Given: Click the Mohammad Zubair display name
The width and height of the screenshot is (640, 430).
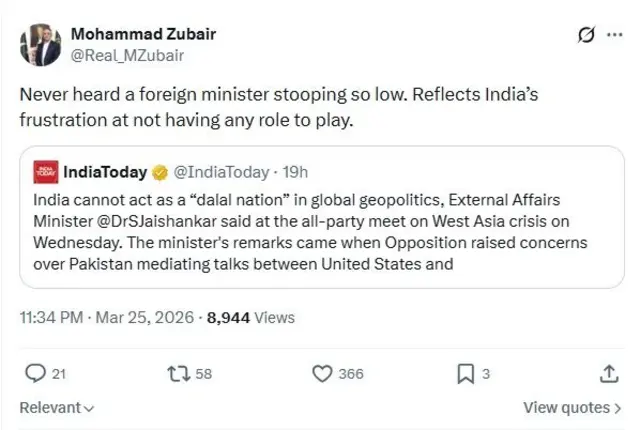Looking at the screenshot, I should [142, 33].
